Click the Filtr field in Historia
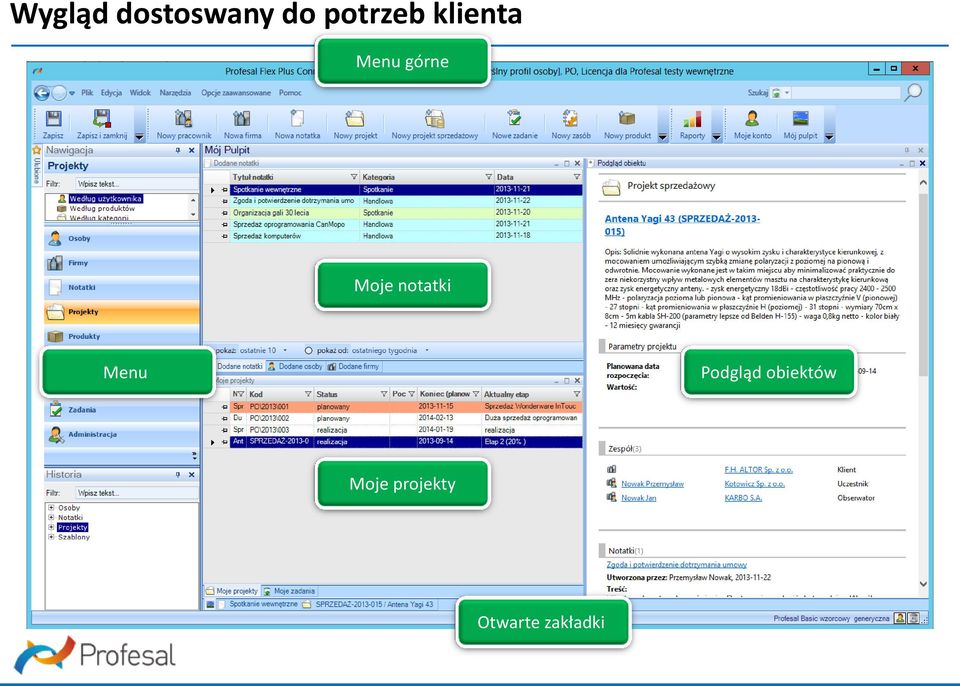This screenshot has height=686, width=960. pos(136,492)
